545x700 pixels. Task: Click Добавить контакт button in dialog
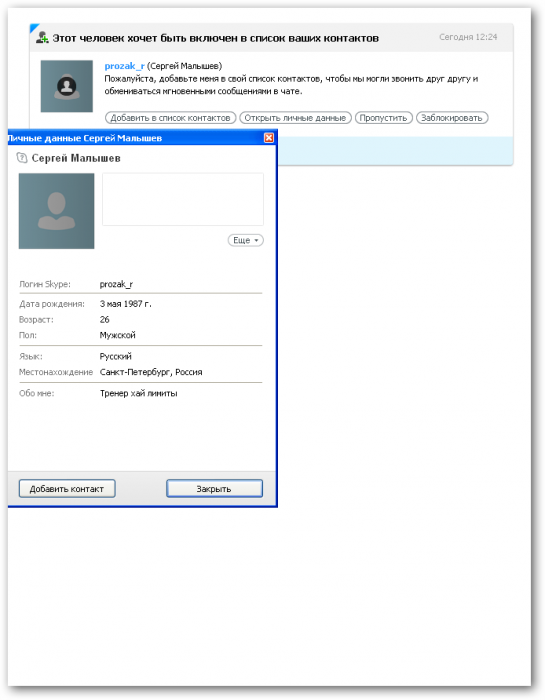coord(67,489)
